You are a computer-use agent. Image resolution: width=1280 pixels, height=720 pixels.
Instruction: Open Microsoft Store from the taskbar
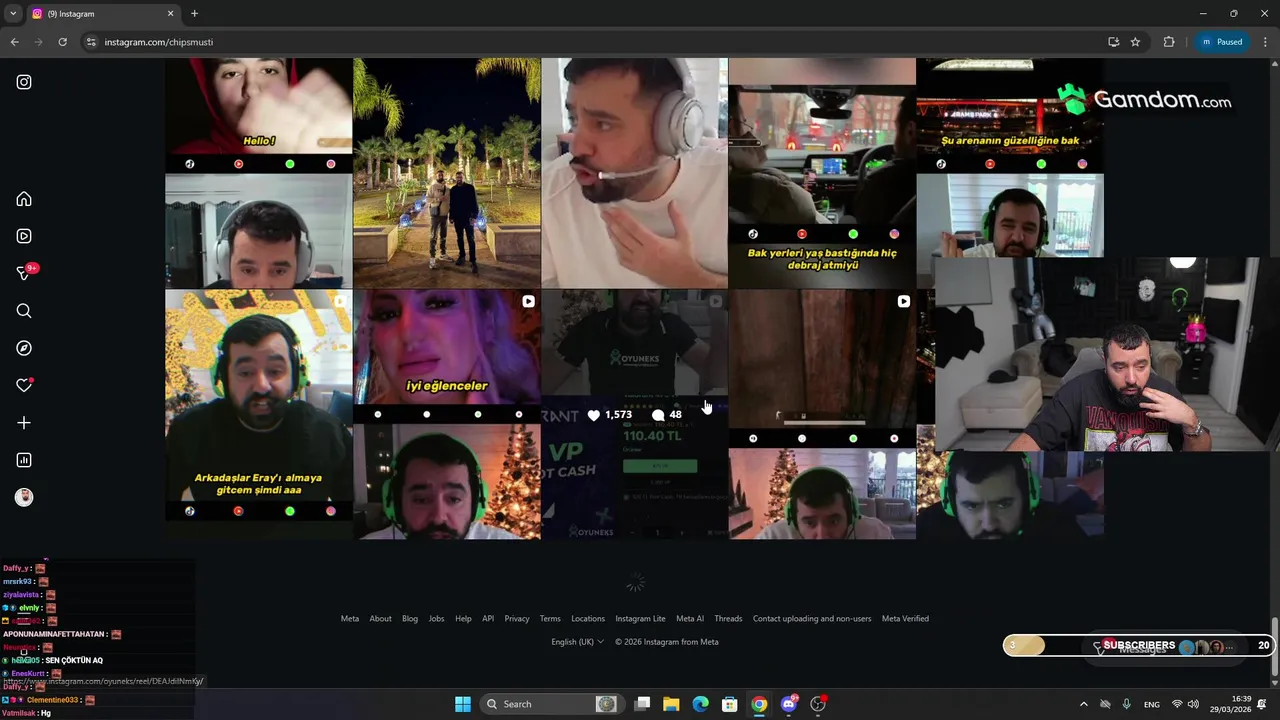[730, 704]
